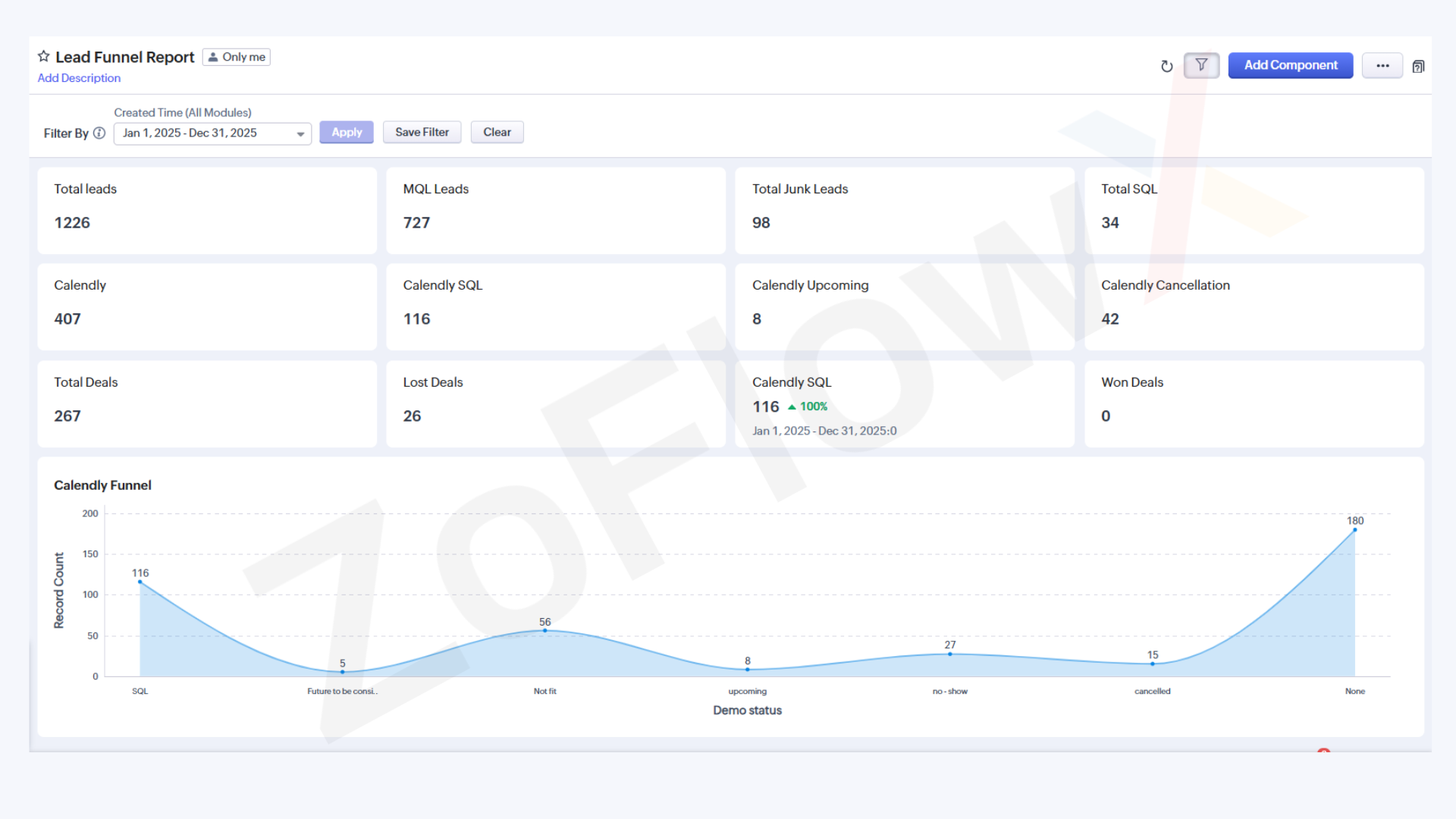Click the Filter By info icon
The height and width of the screenshot is (819, 1456).
[99, 133]
